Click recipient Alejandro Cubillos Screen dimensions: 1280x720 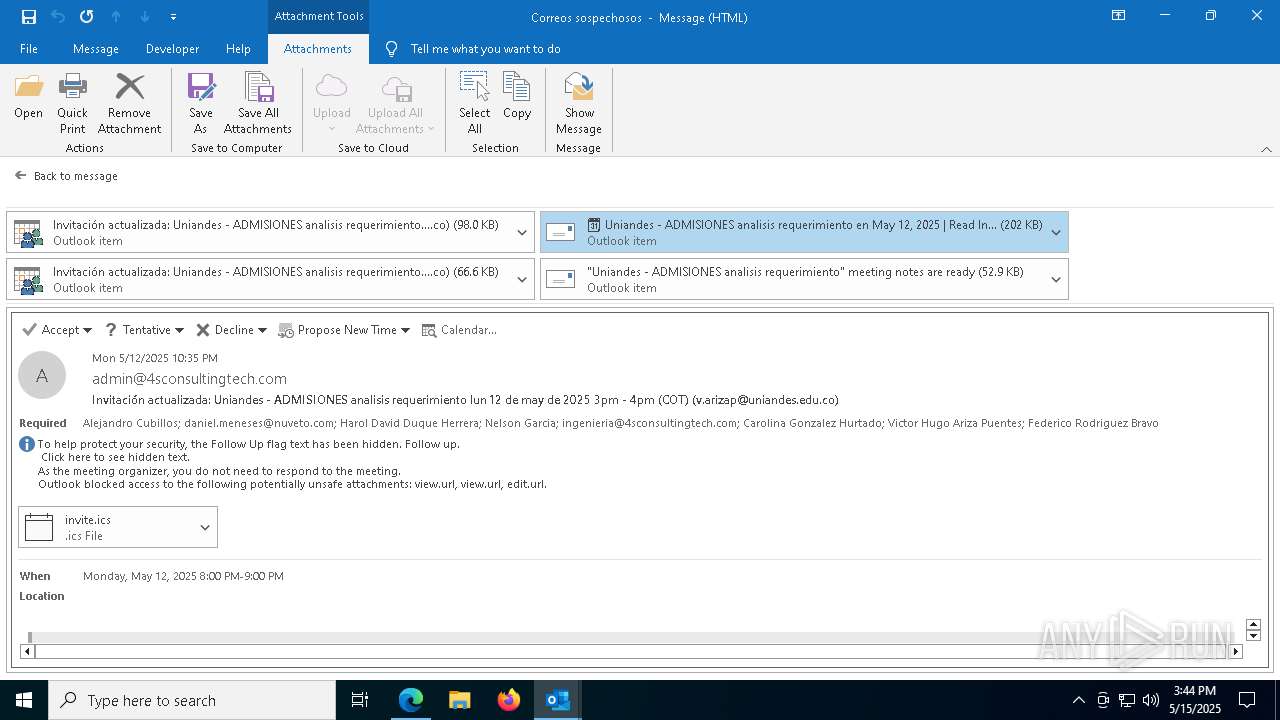(x=129, y=423)
